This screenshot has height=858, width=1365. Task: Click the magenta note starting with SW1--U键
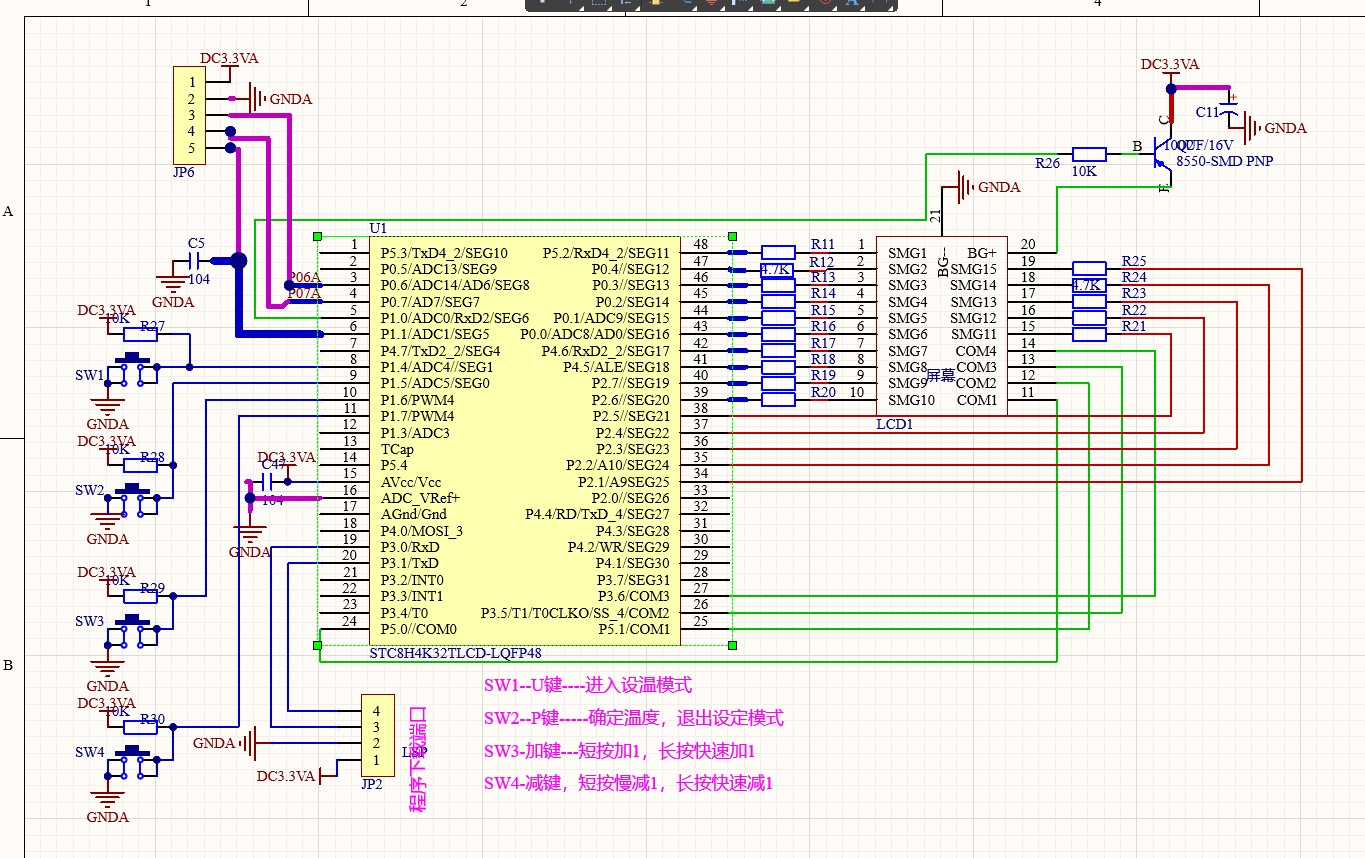click(x=588, y=686)
